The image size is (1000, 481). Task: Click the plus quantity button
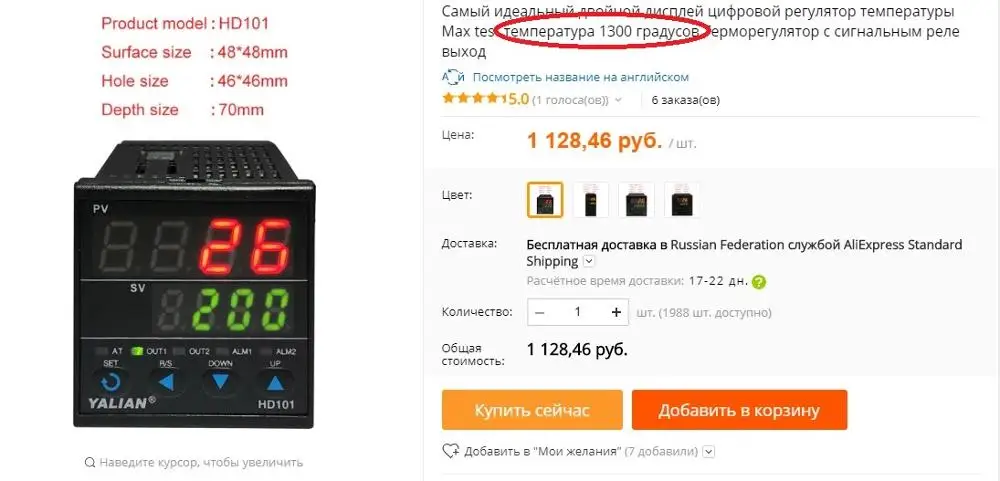pyautogui.click(x=616, y=312)
